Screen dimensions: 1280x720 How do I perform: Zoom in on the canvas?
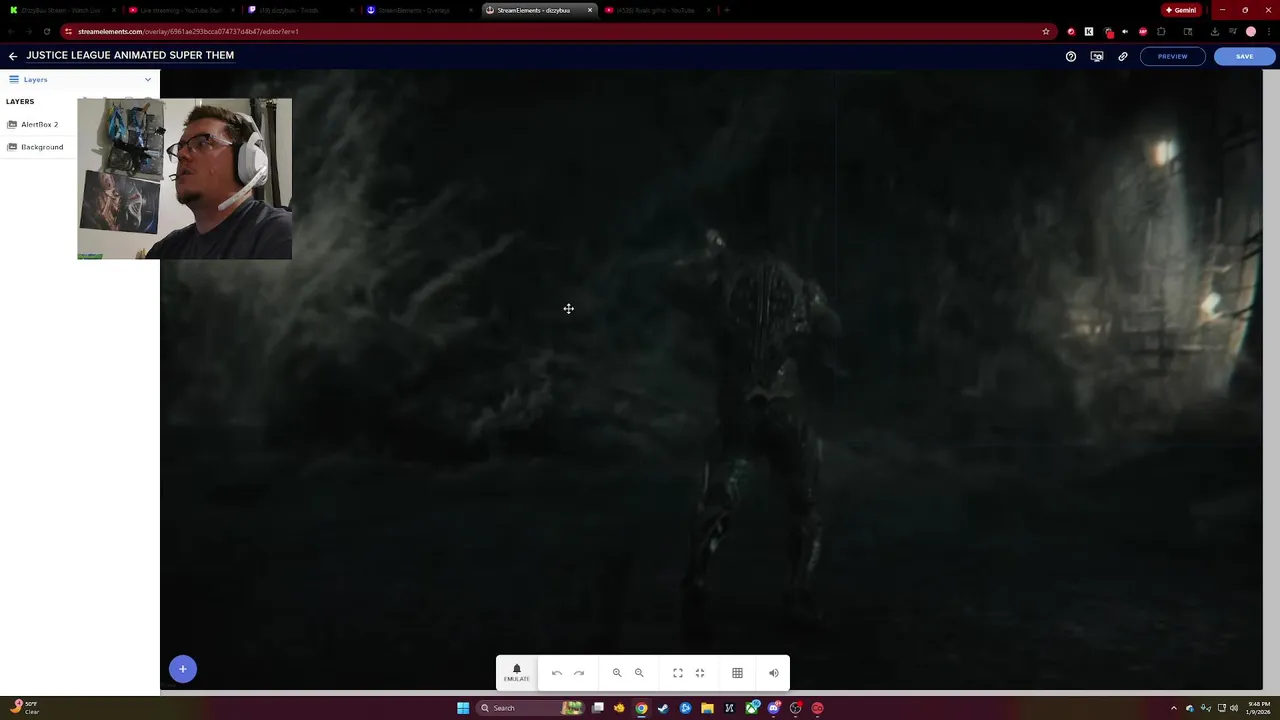(x=617, y=673)
